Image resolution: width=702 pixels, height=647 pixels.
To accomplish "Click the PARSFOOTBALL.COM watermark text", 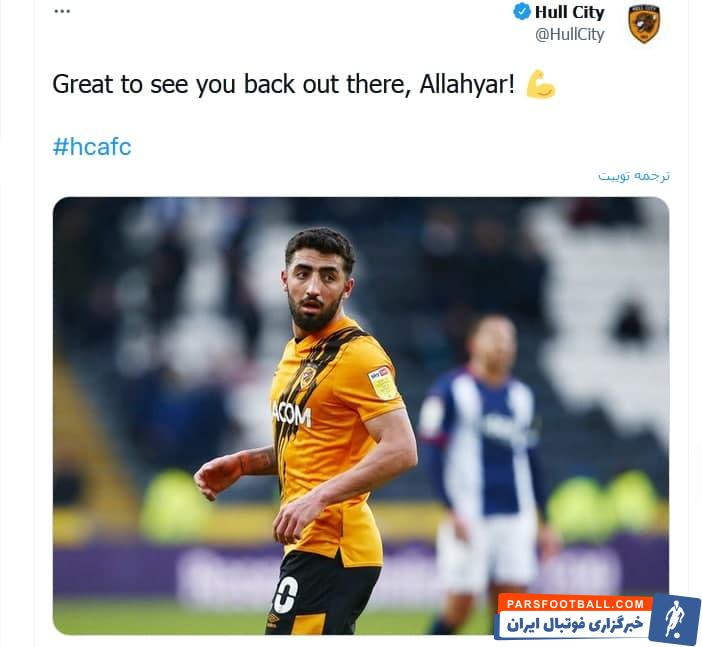I will pyautogui.click(x=575, y=604).
